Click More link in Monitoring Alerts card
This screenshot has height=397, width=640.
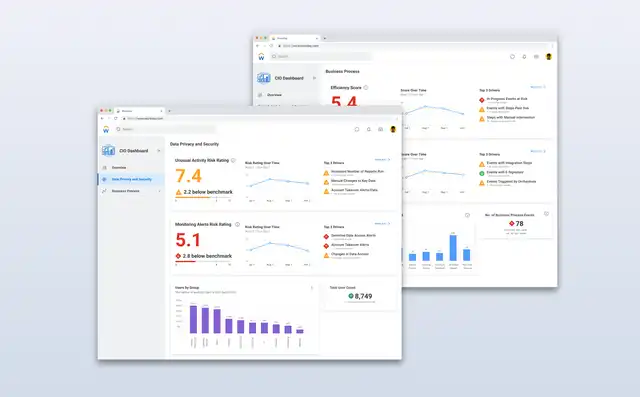[382, 224]
